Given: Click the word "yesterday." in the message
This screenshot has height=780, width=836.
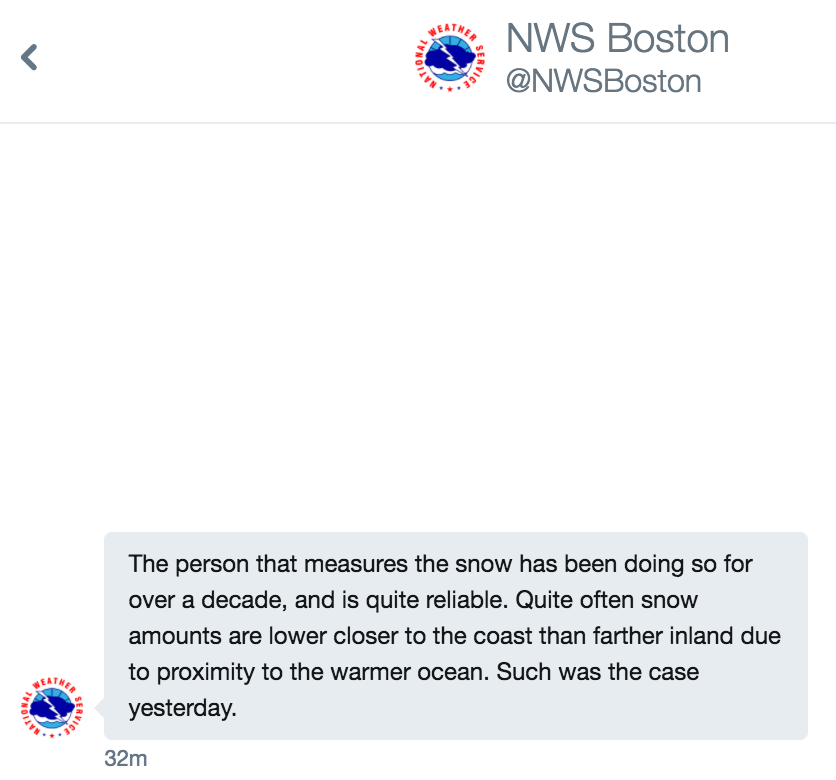Looking at the screenshot, I should [x=182, y=708].
